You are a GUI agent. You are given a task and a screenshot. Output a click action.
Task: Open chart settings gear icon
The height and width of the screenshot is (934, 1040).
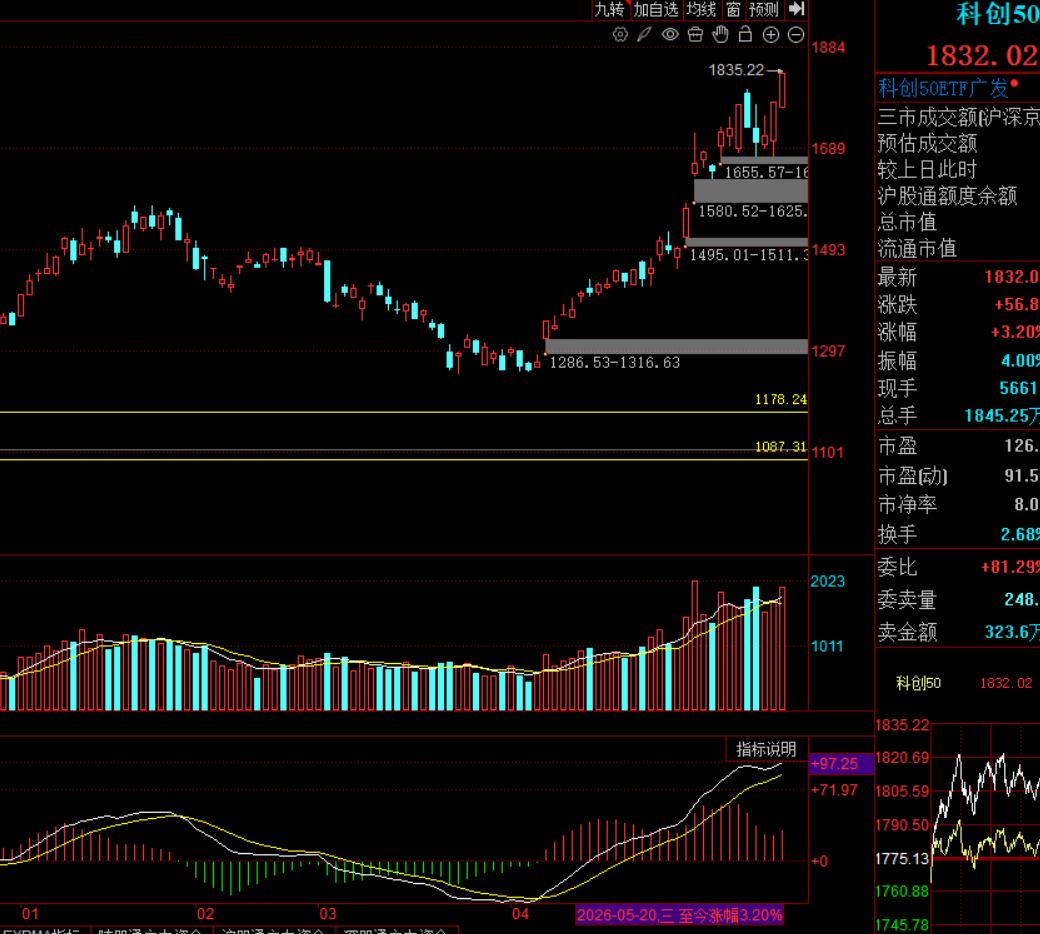pyautogui.click(x=620, y=34)
